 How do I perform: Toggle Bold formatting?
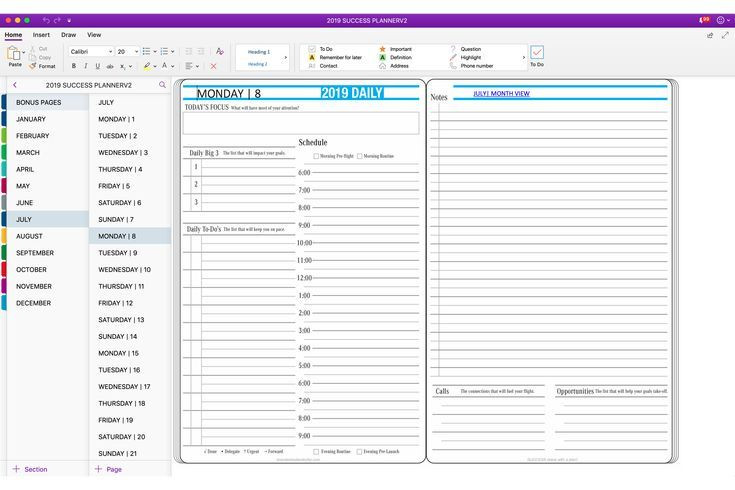click(x=74, y=66)
